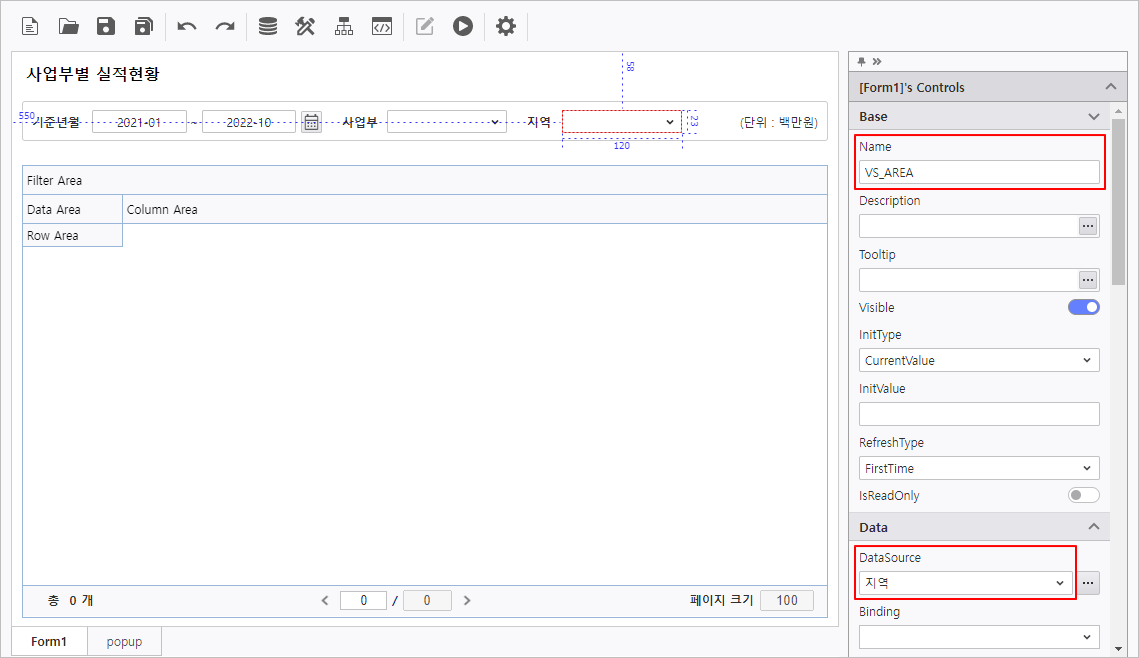This screenshot has height=658, width=1139.
Task: Click the undo arrow icon
Action: (187, 27)
